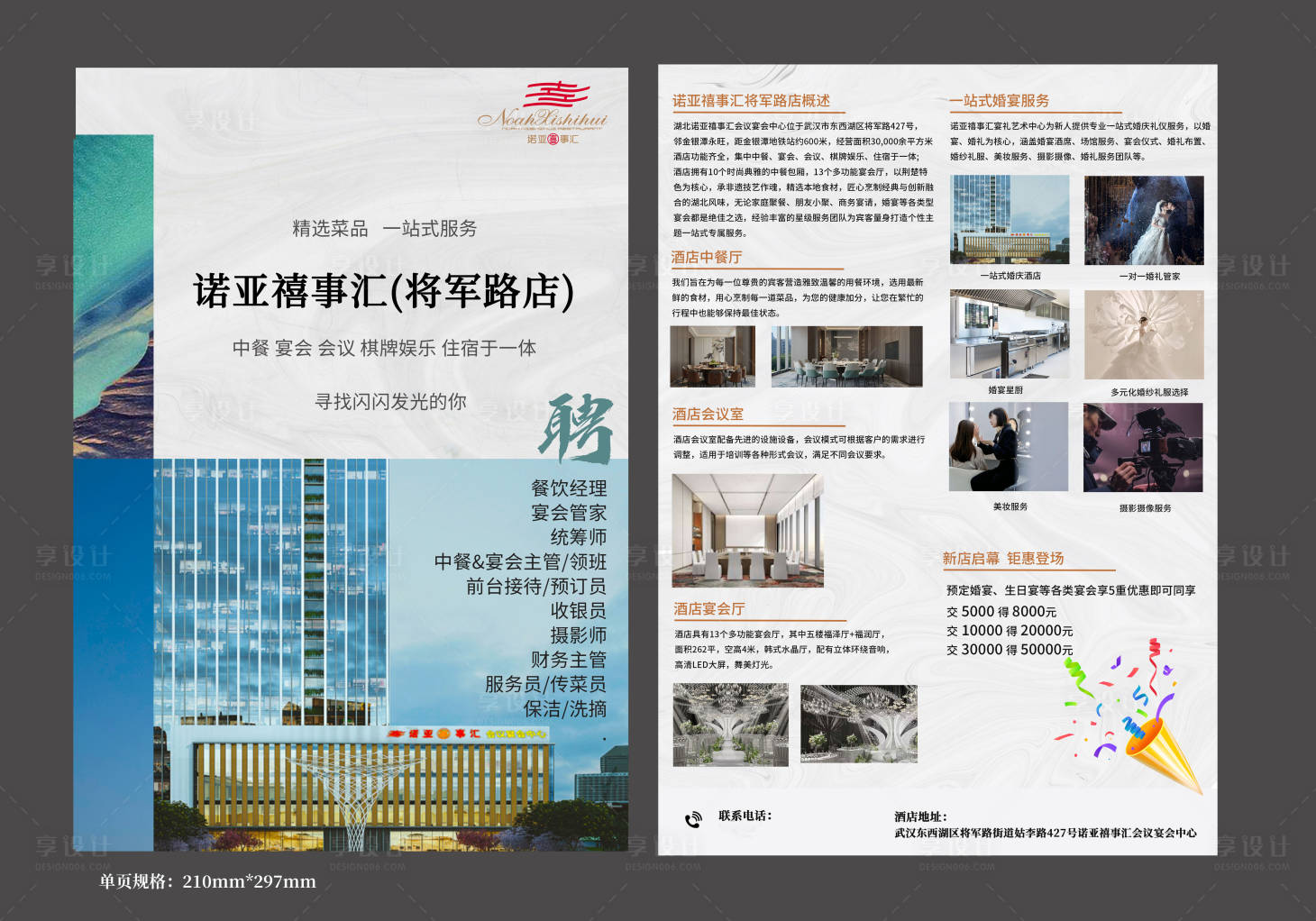Click the video camera photo above 摄影摄像服务
Viewport: 1316px width, 921px height.
click(1143, 447)
